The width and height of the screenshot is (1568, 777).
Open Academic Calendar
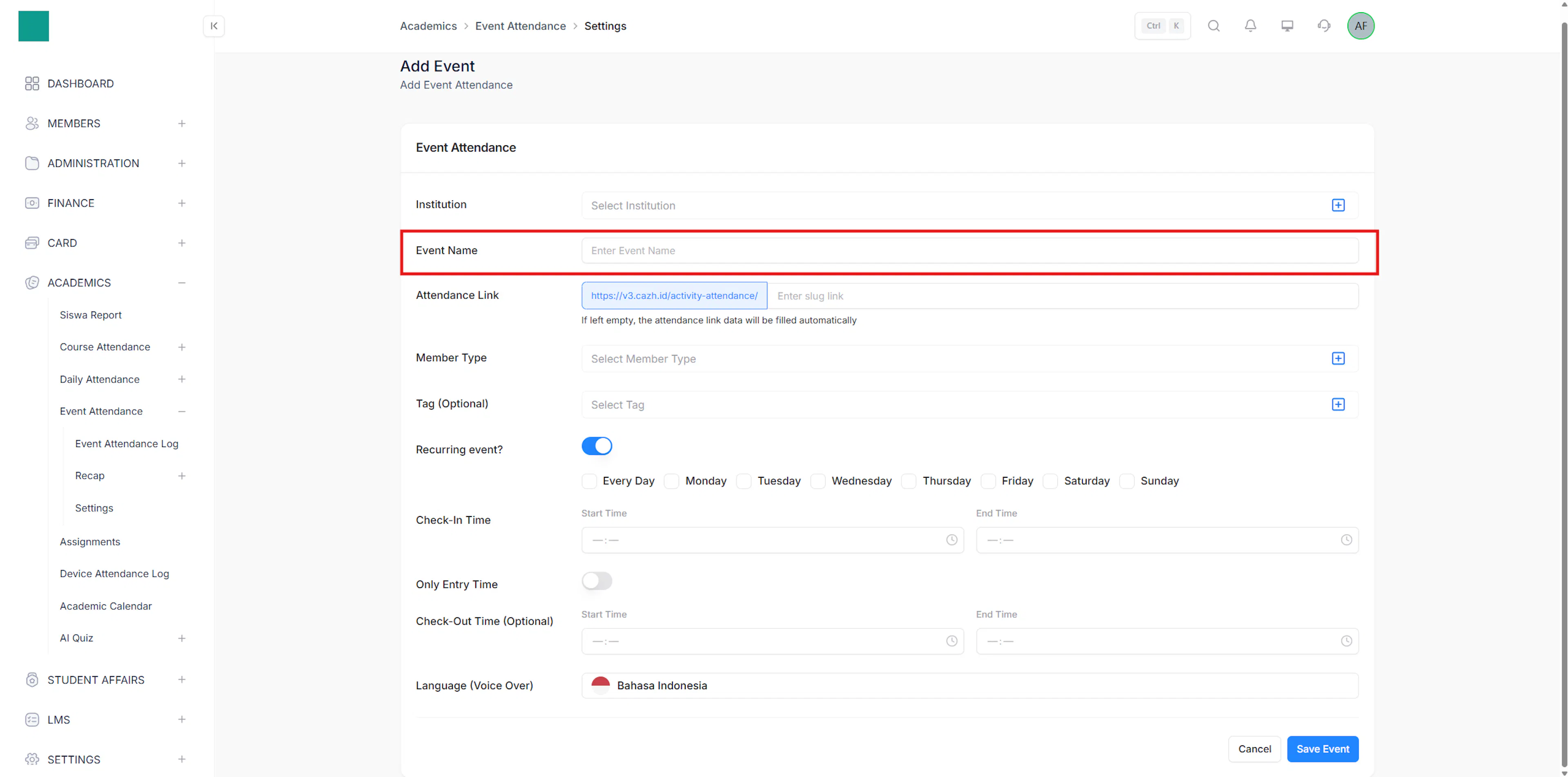(x=106, y=606)
